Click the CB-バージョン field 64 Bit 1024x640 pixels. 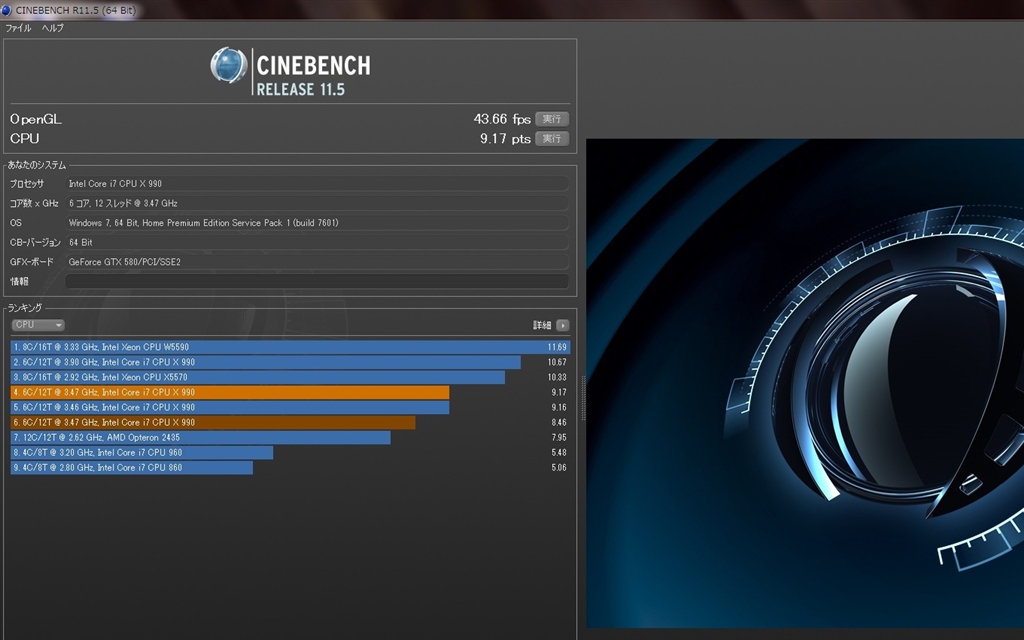pyautogui.click(x=317, y=242)
